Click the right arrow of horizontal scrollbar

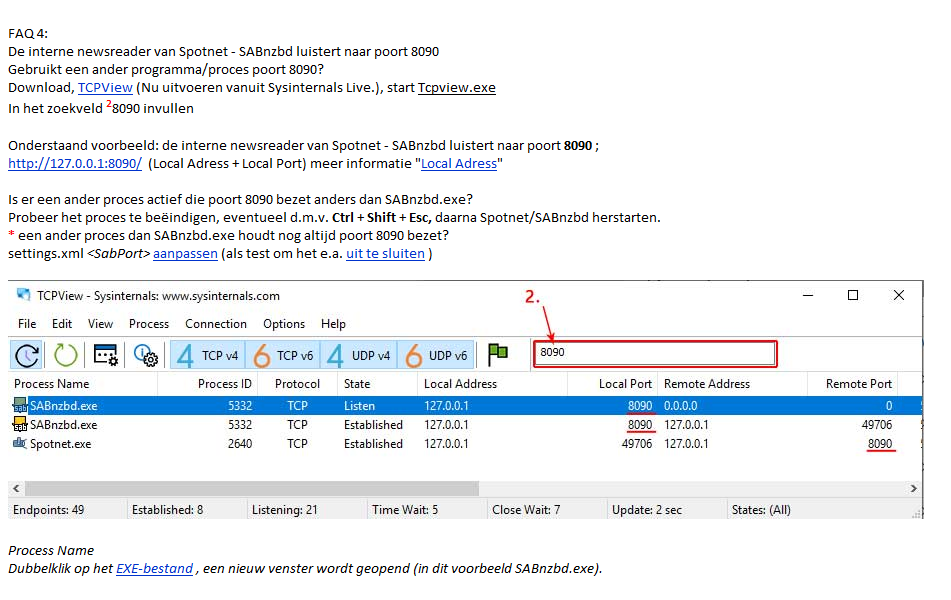point(913,488)
